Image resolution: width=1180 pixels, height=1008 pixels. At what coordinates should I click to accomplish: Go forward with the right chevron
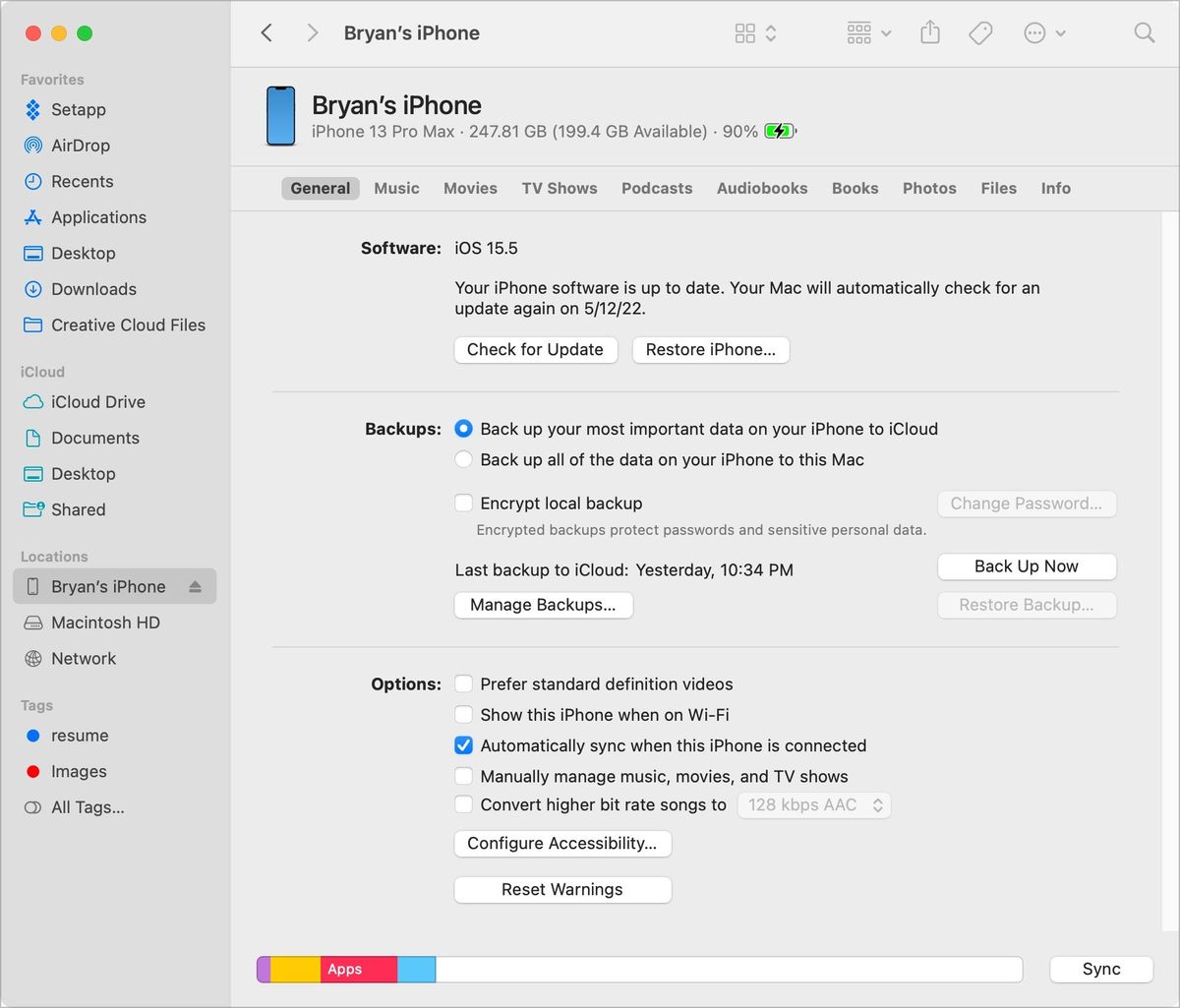313,32
